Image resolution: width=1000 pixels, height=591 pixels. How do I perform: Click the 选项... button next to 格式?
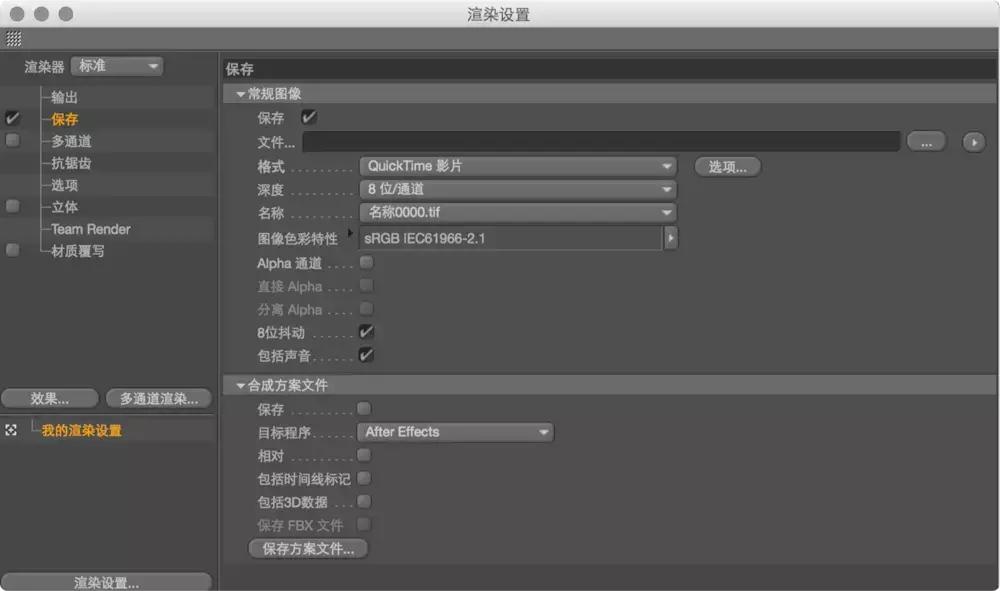point(727,166)
